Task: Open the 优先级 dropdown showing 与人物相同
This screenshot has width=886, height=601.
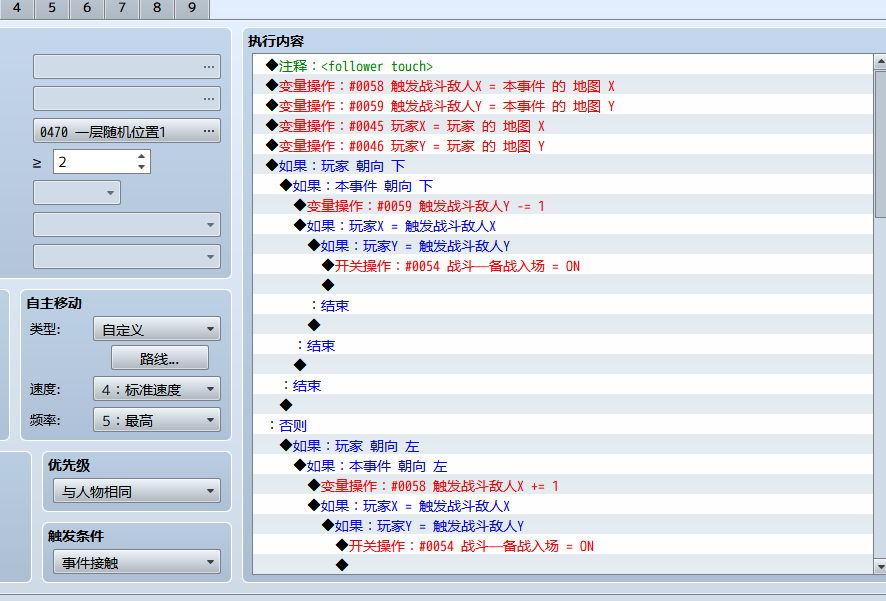Action: pos(137,491)
